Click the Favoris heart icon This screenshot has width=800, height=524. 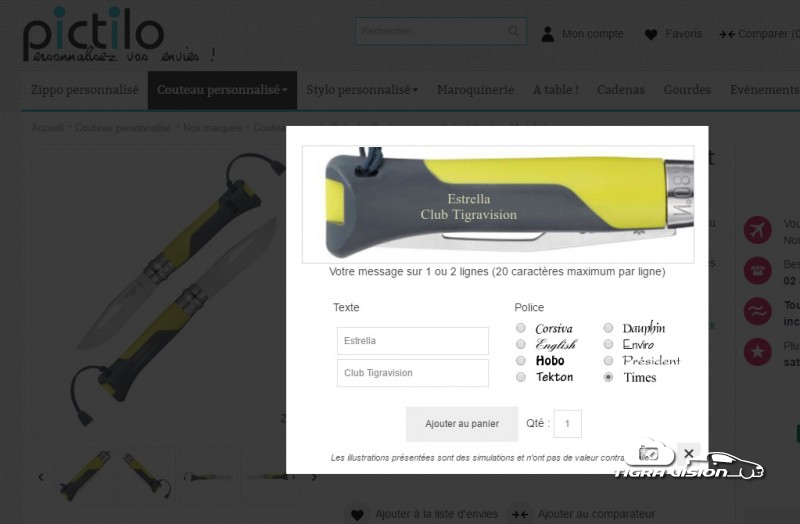point(651,34)
